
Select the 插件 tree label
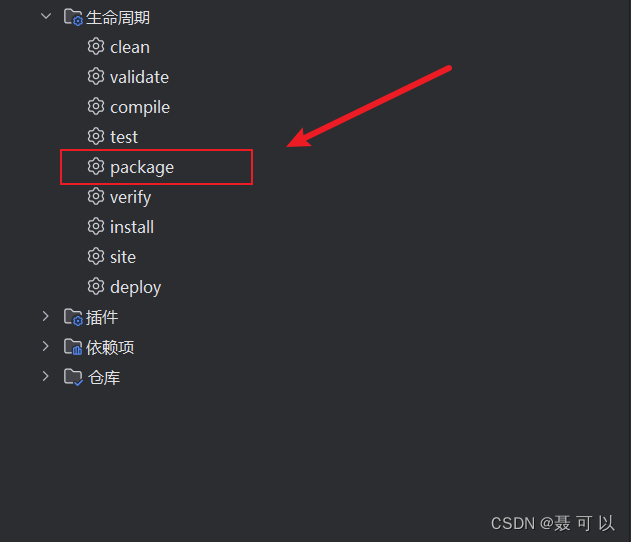click(x=102, y=317)
